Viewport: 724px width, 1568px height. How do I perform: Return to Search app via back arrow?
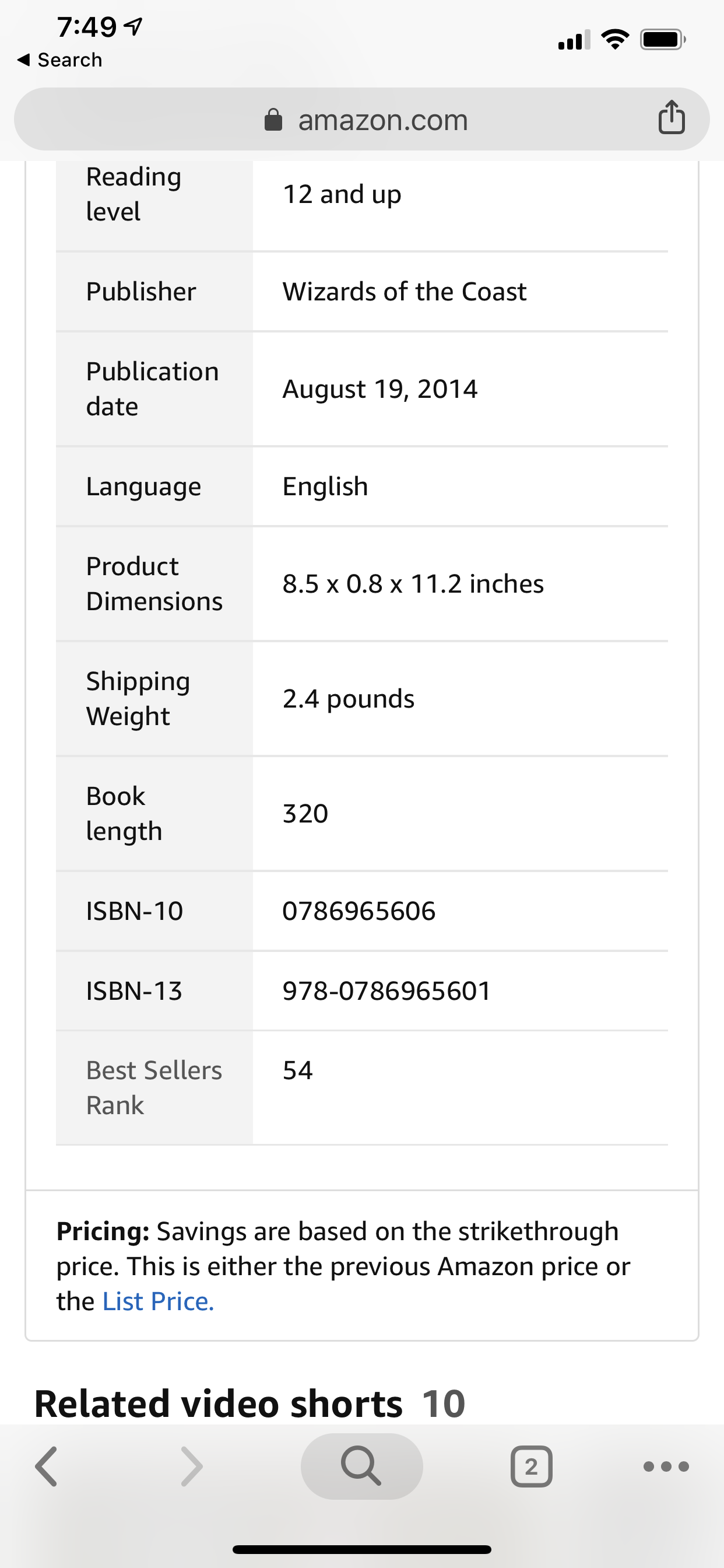[59, 60]
